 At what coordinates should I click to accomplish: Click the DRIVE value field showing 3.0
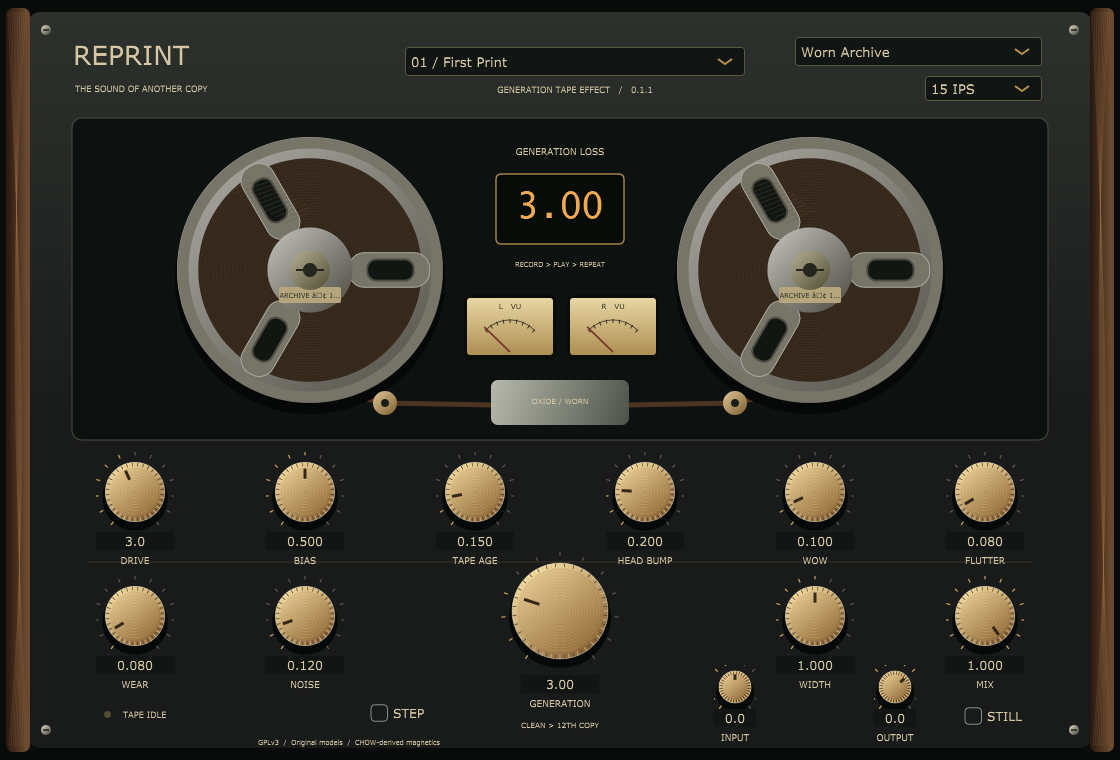[135, 541]
